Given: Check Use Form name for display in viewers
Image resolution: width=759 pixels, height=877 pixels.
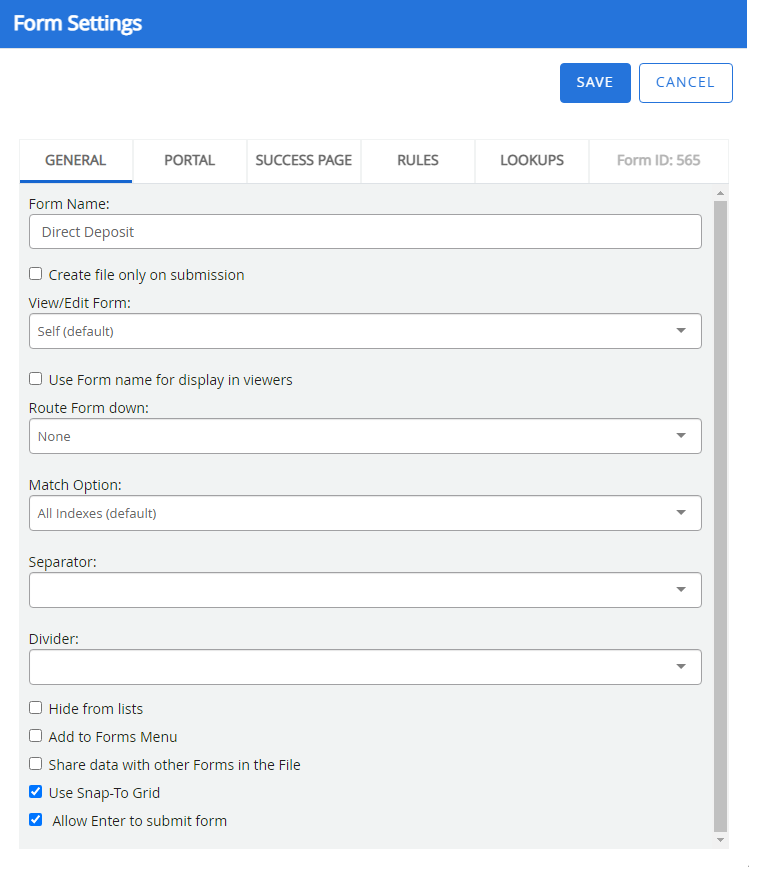Looking at the screenshot, I should coord(36,379).
